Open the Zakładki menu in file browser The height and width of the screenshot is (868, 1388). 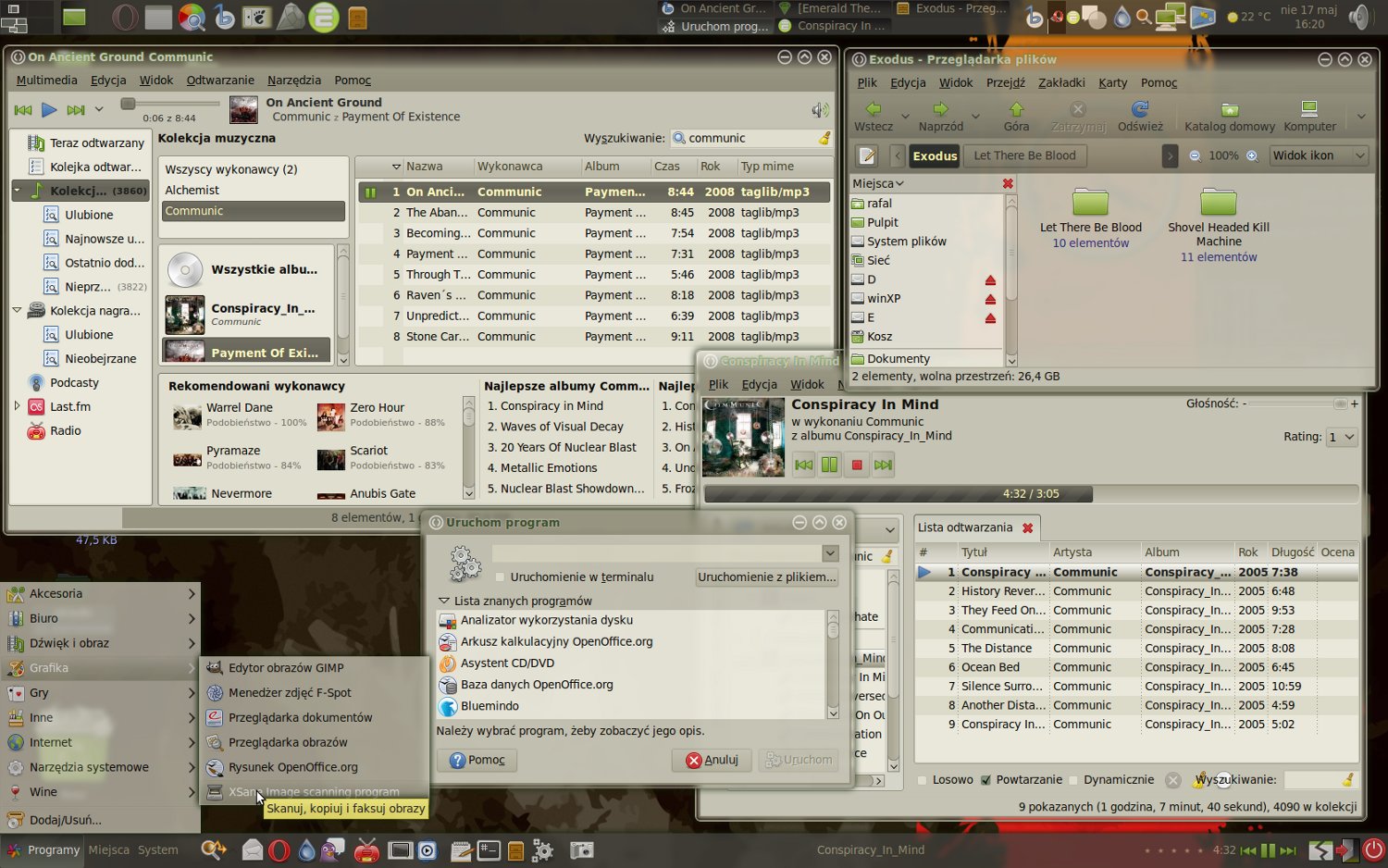(x=1061, y=82)
